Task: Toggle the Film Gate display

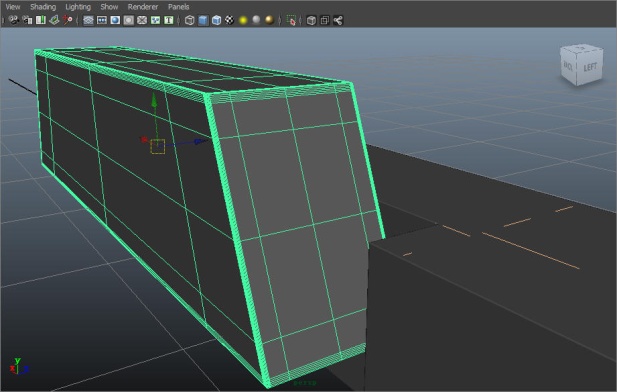Action: pyautogui.click(x=102, y=20)
